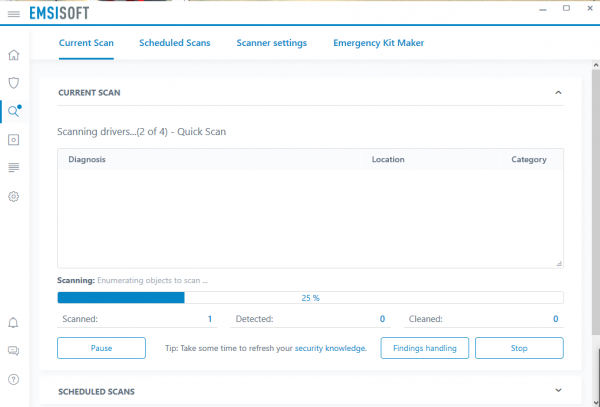Image resolution: width=600 pixels, height=407 pixels.
Task: Click the results list resize grip
Action: coord(559,264)
